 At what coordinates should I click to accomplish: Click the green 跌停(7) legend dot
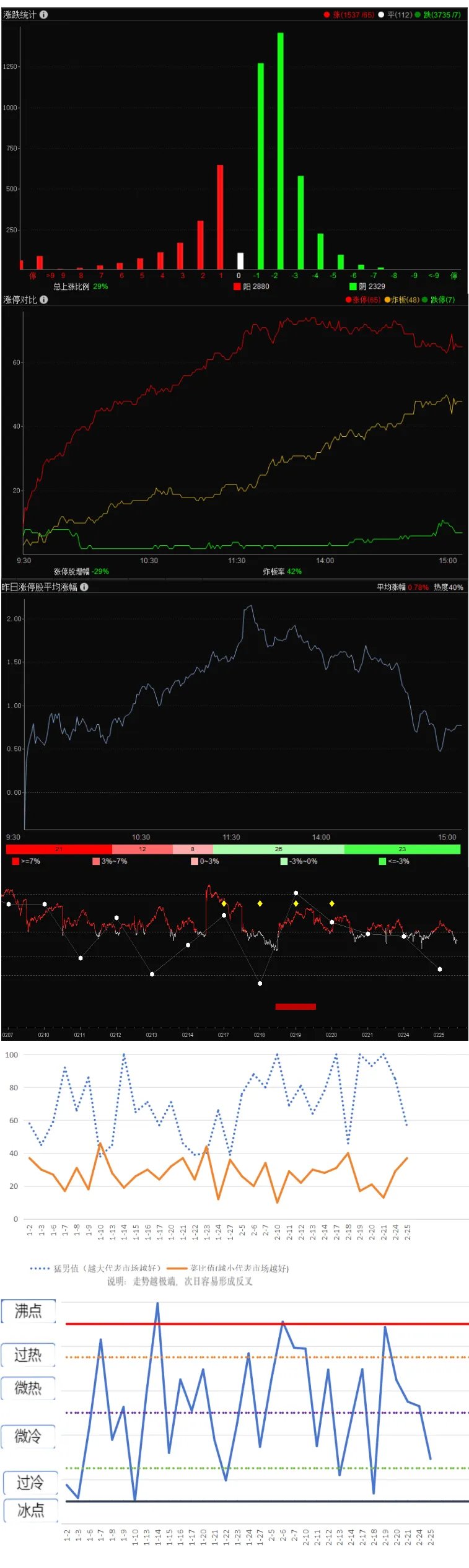(x=424, y=300)
